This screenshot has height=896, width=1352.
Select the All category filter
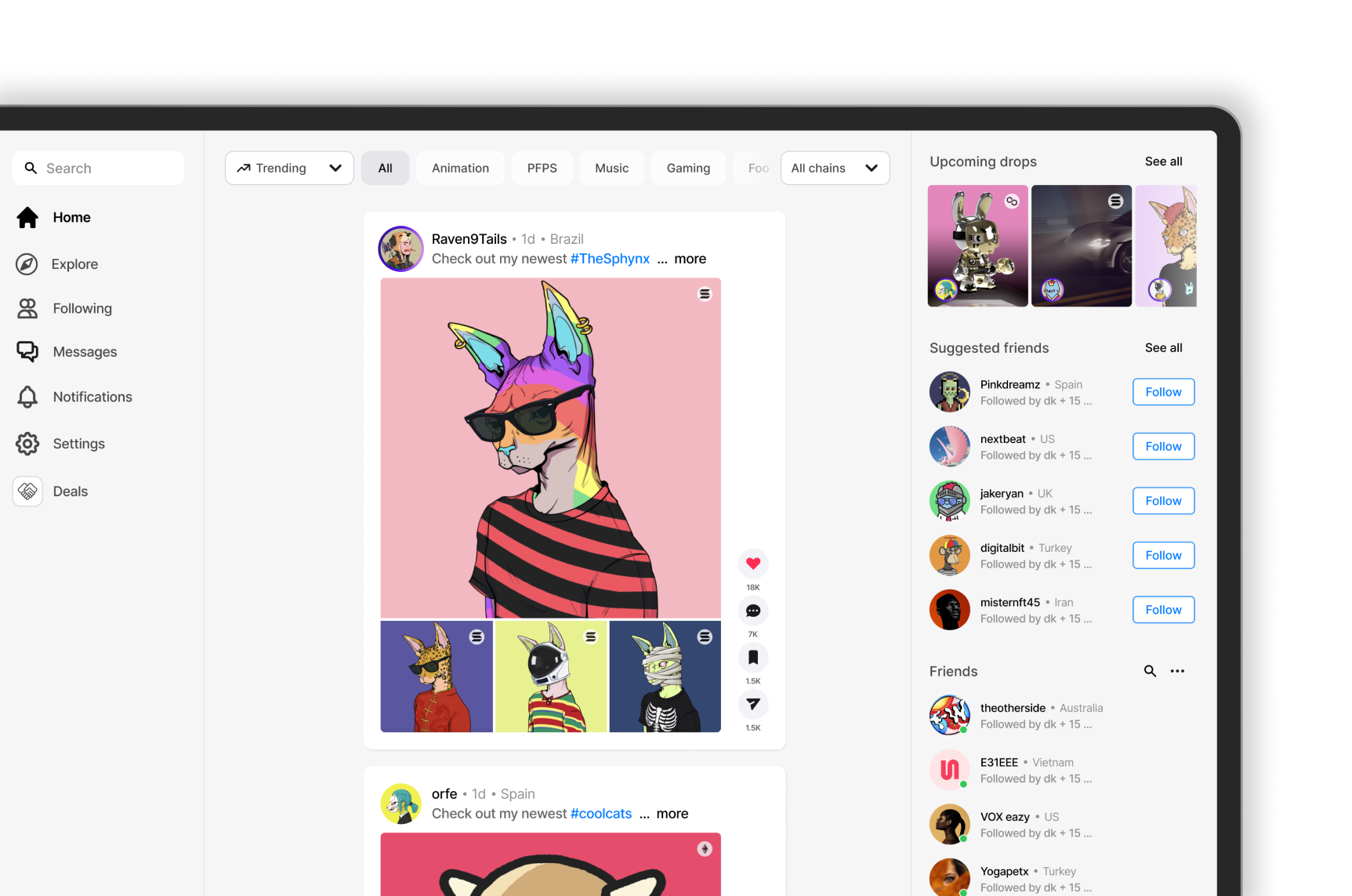click(x=386, y=168)
